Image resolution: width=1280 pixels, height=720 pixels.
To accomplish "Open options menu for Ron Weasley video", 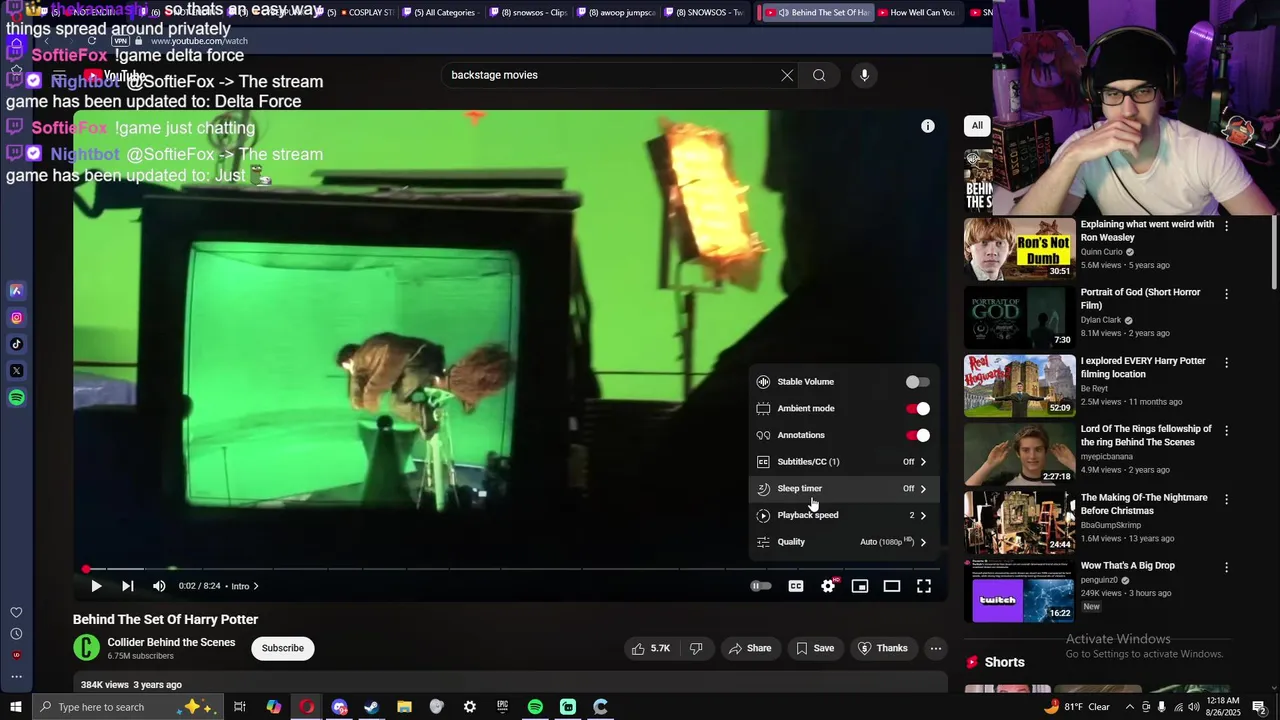I will coord(1226,226).
